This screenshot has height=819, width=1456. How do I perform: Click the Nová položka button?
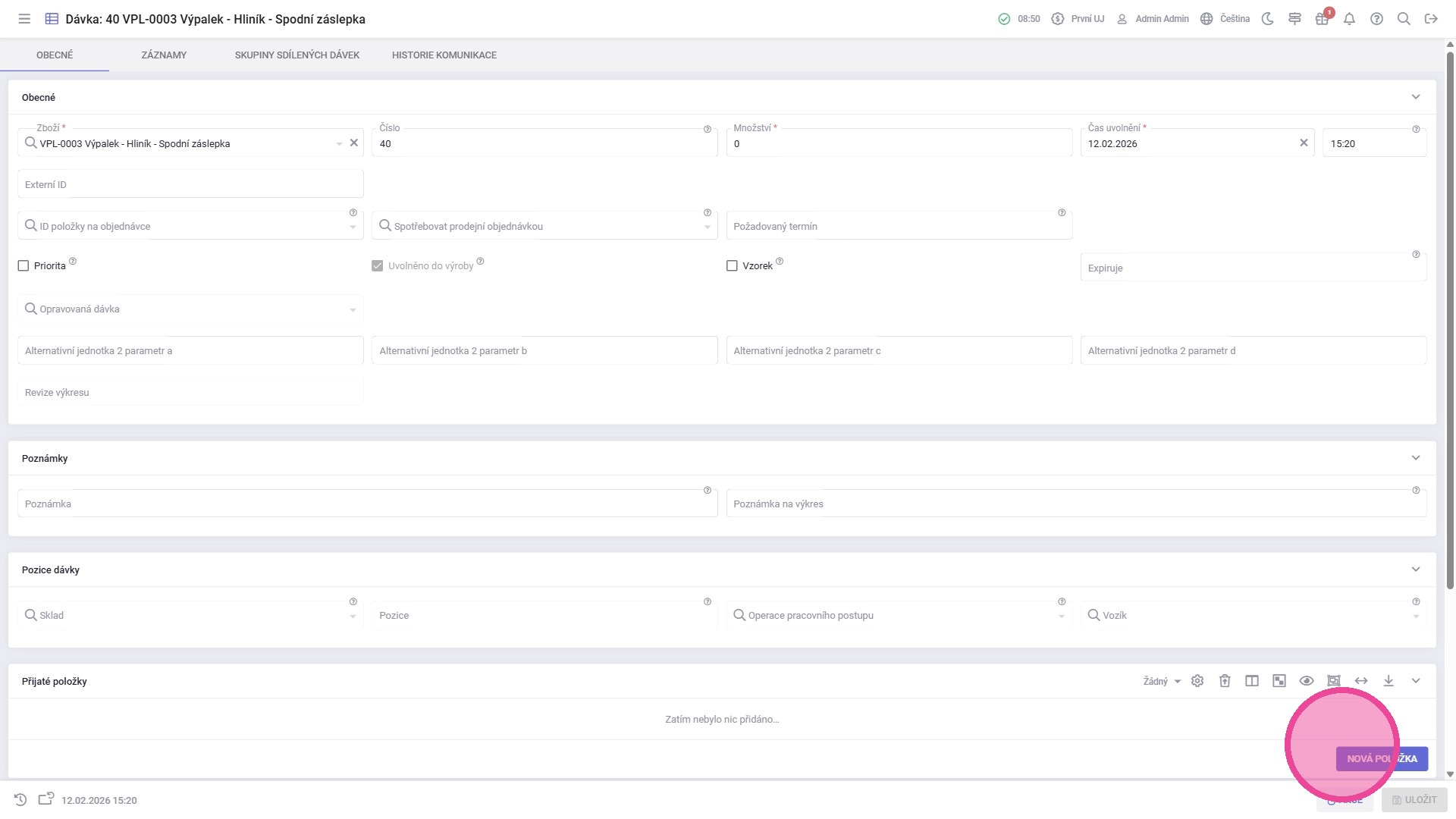[x=1382, y=758]
